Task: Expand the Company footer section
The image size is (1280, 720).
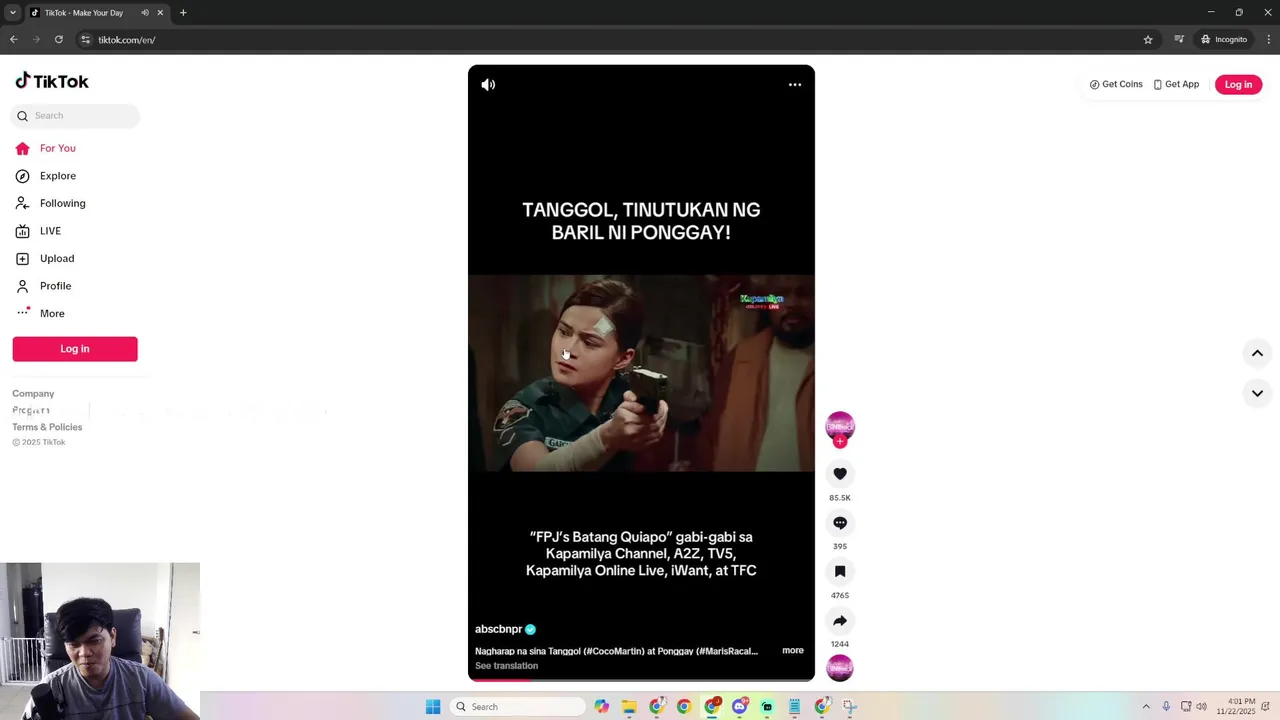Action: (33, 394)
